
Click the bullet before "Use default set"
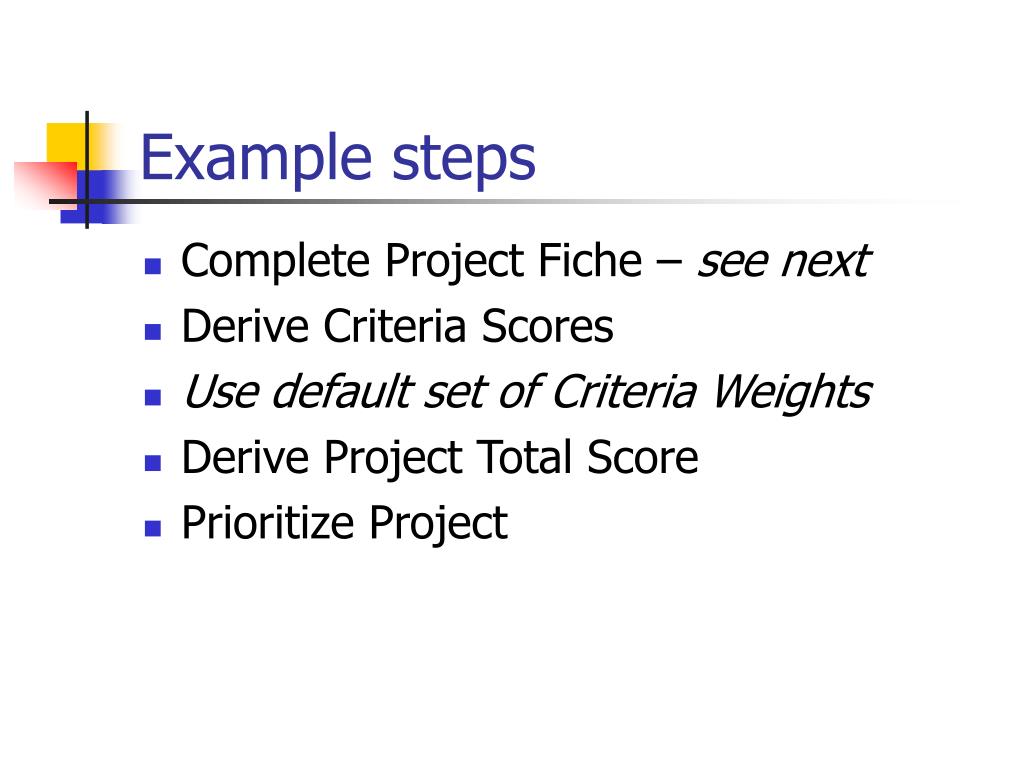click(x=153, y=397)
